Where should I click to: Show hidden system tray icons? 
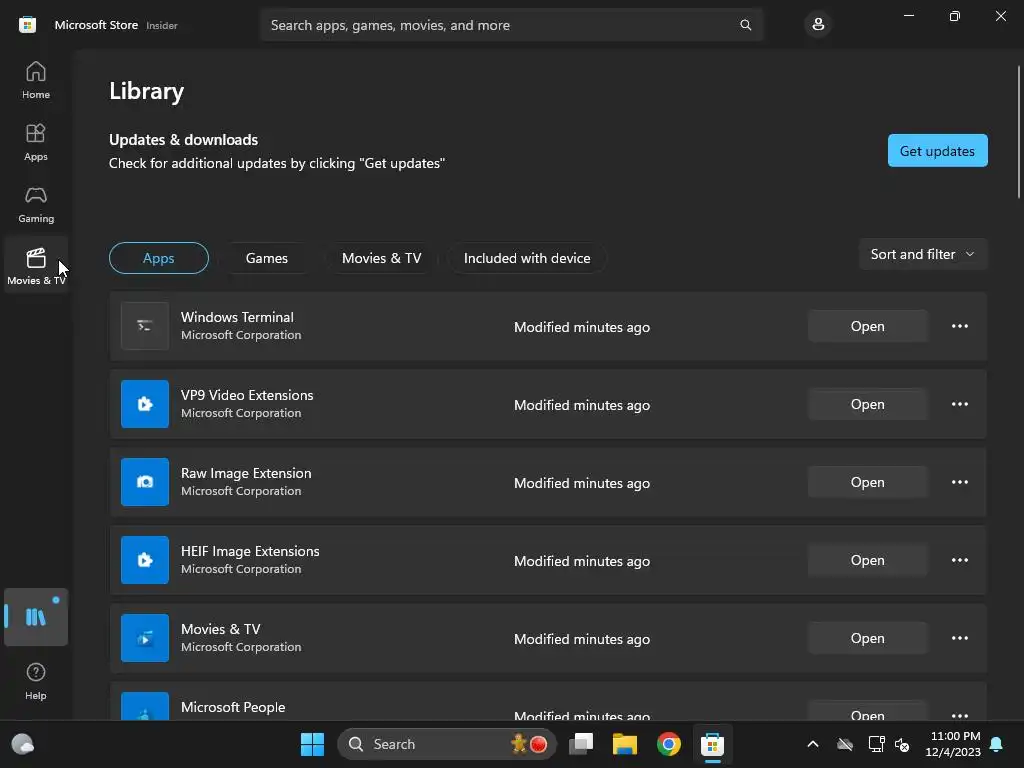click(812, 744)
